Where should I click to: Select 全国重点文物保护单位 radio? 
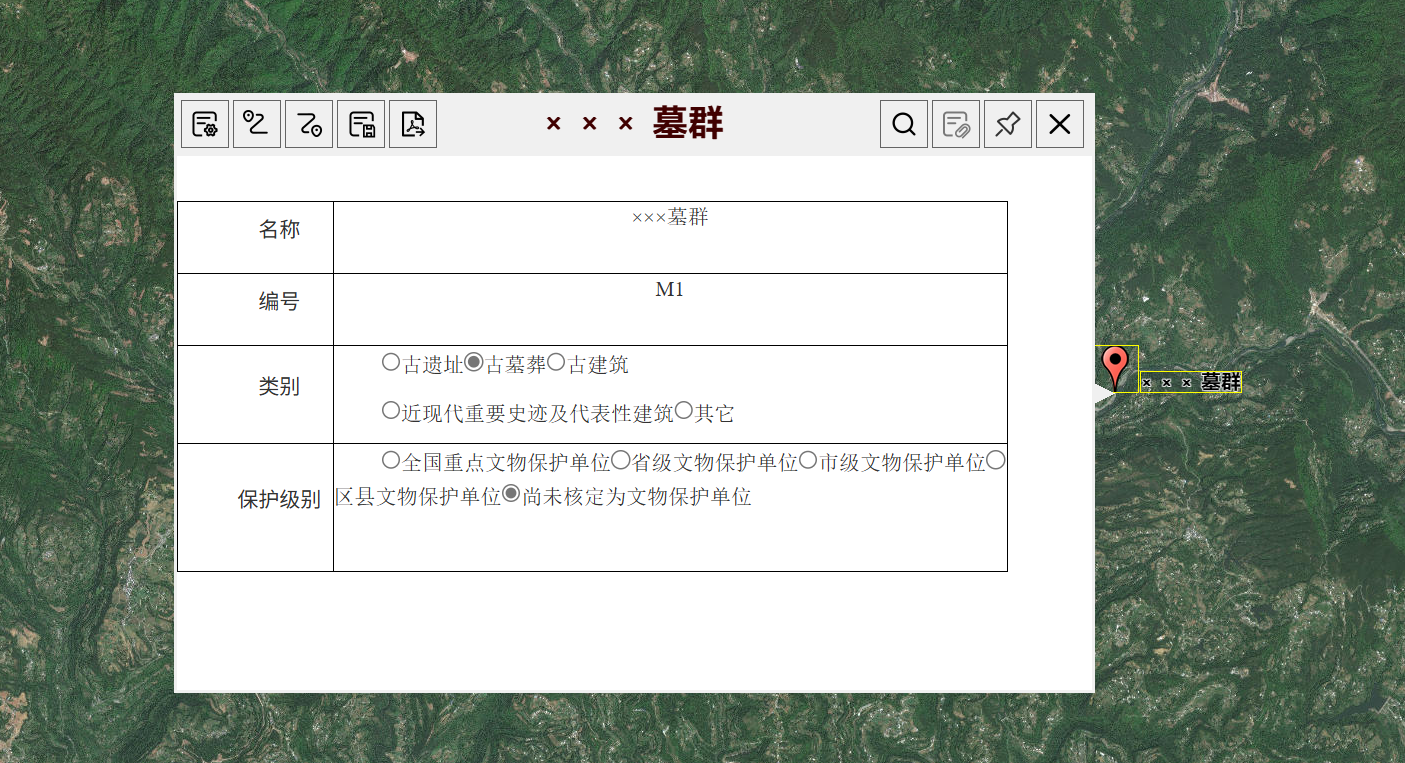[391, 460]
